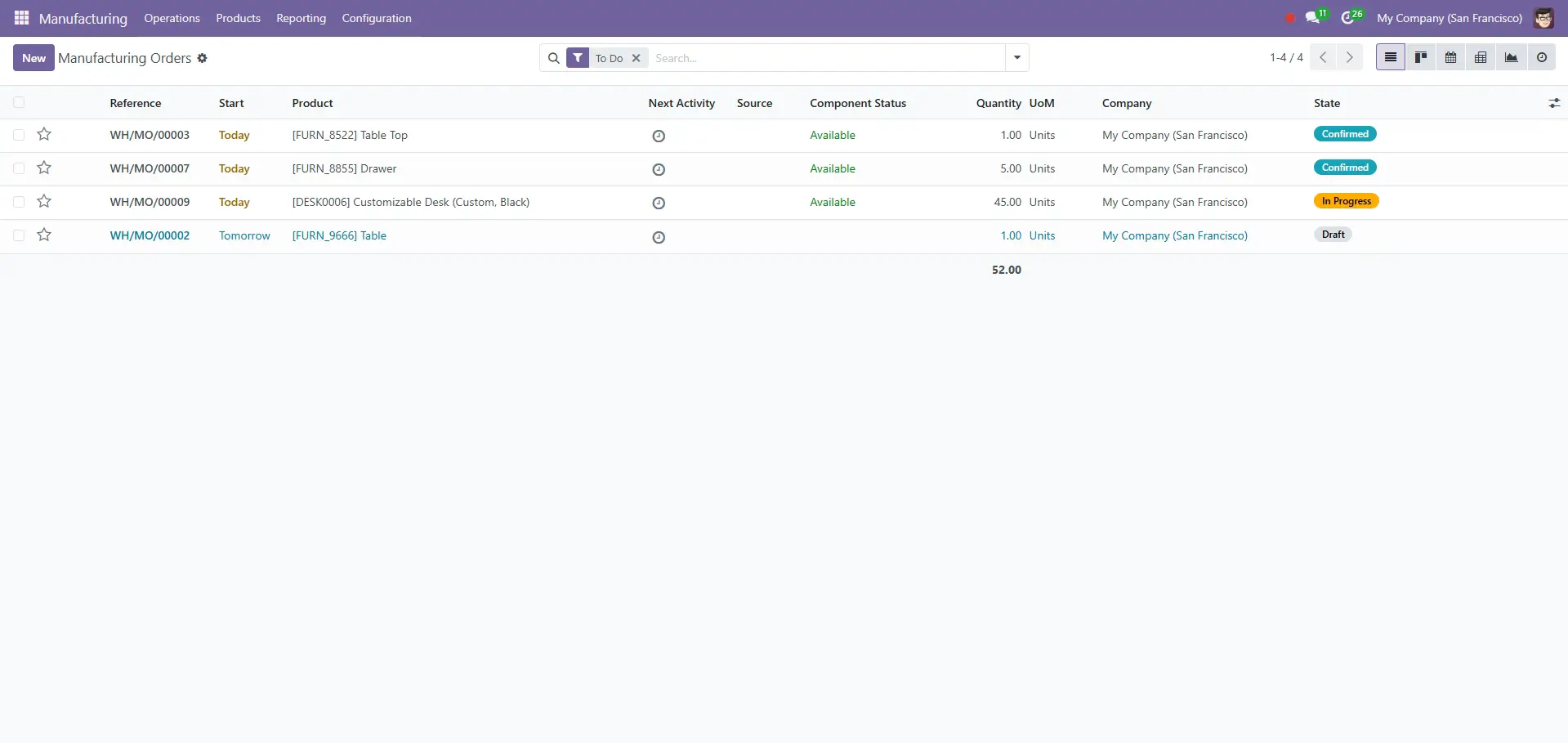Check the box for WH/MO/00007 row
1568x743 pixels.
[x=19, y=168]
